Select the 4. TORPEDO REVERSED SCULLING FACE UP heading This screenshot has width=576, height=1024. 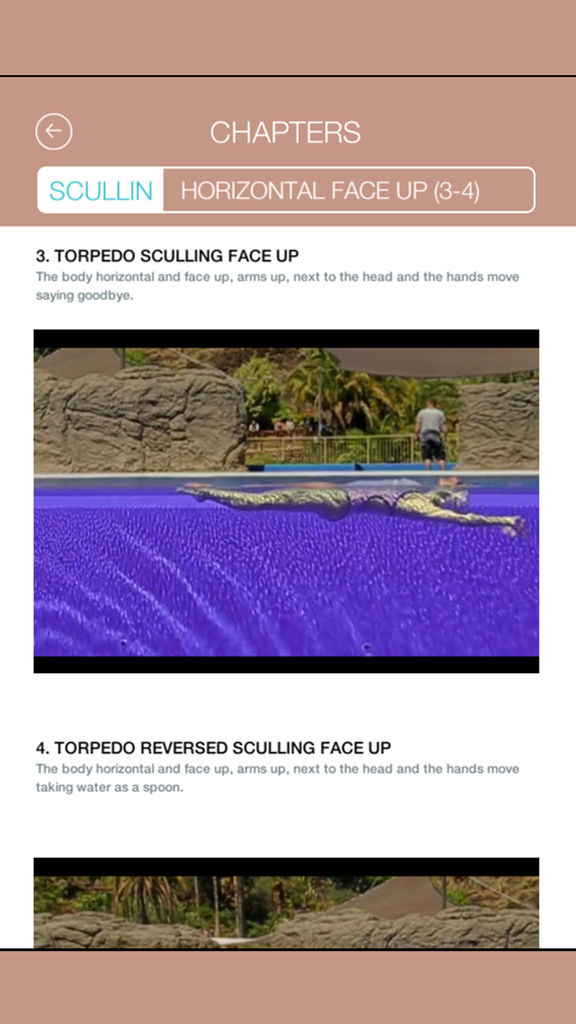[214, 748]
